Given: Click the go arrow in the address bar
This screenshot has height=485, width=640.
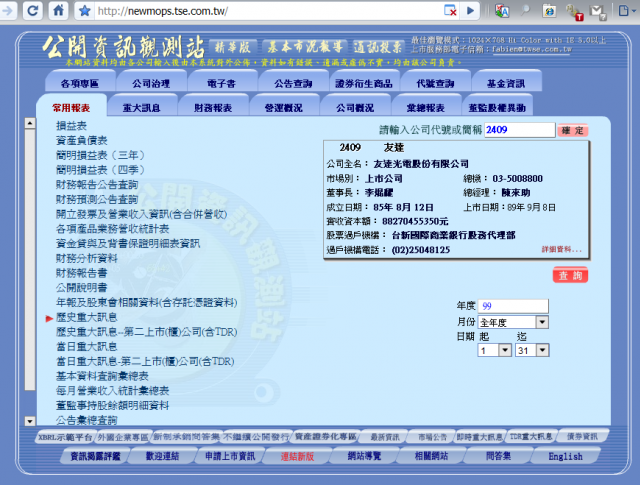Looking at the screenshot, I should 470,11.
